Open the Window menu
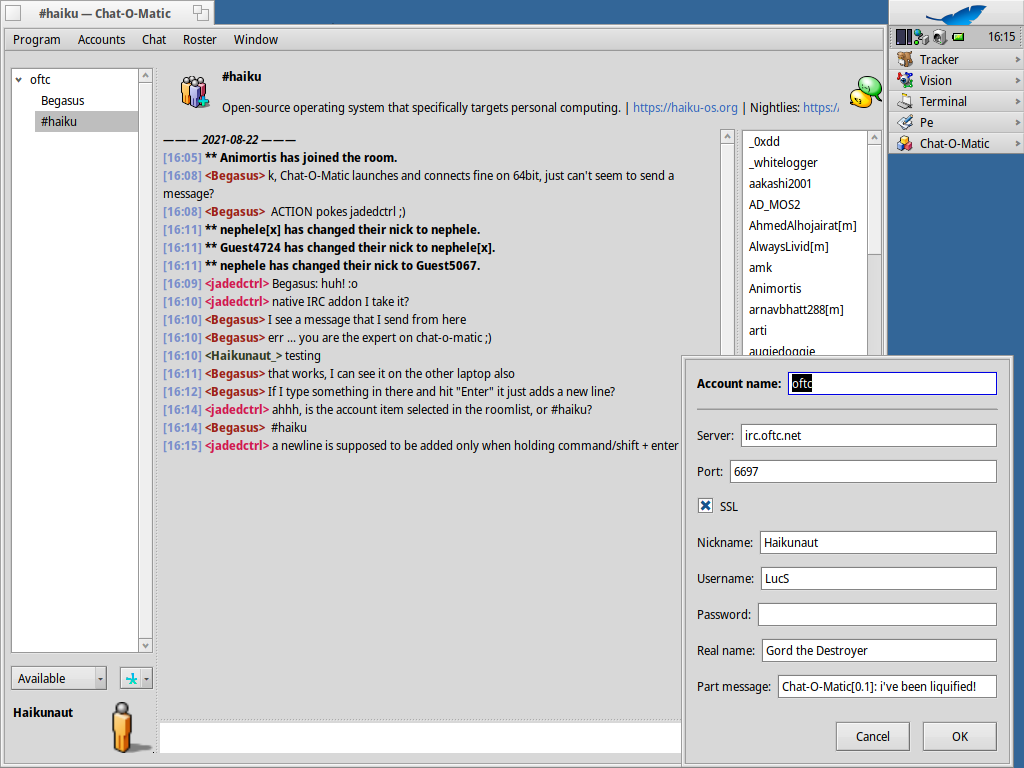Viewport: 1024px width, 768px height. pyautogui.click(x=256, y=40)
